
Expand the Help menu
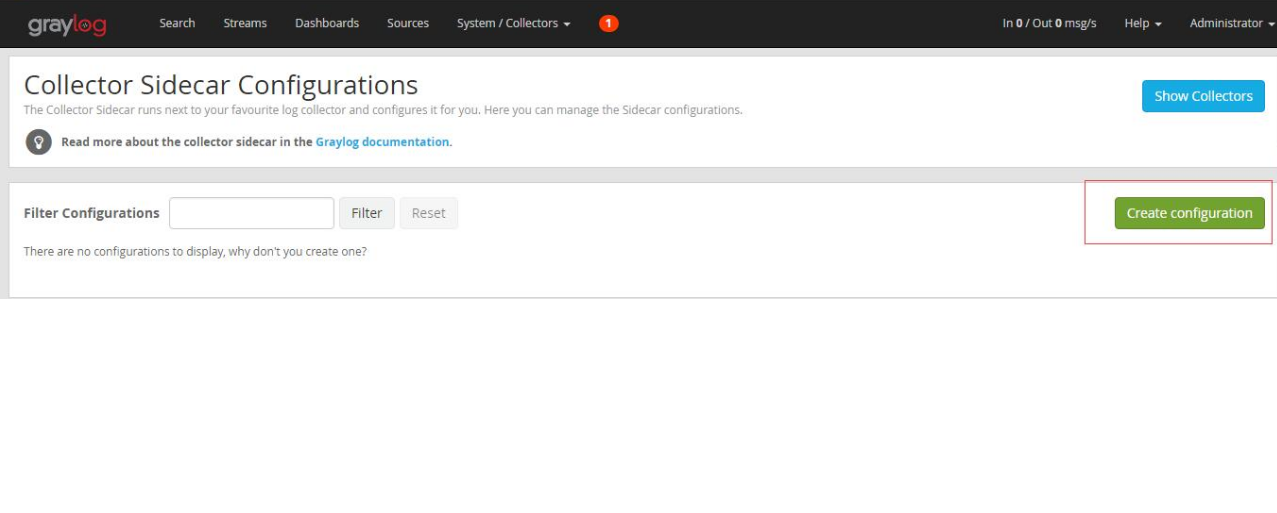[x=1143, y=23]
